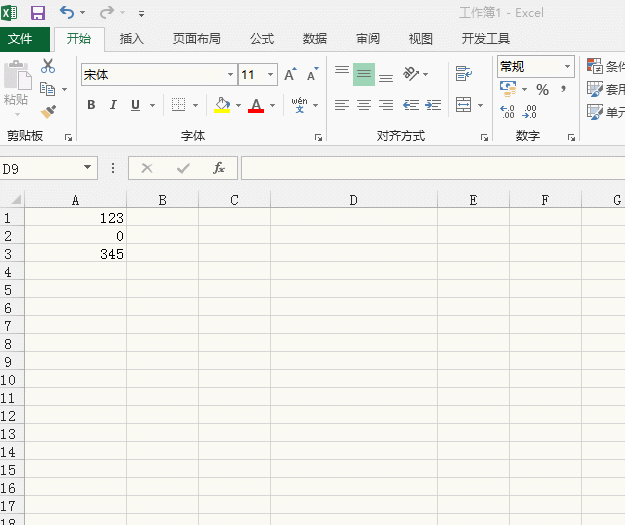Select cell A3 containing 345
Viewport: 625px width, 525px height.
coord(75,254)
